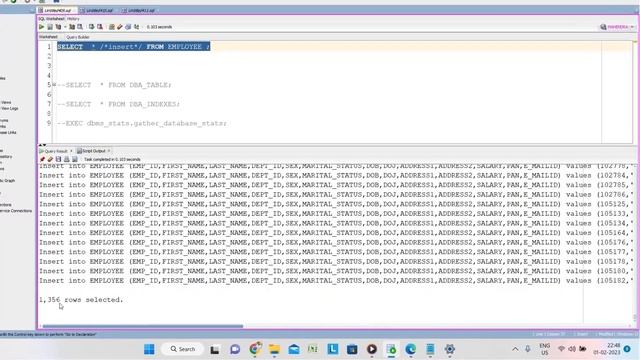This screenshot has width=640, height=360.
Task: Click the eraser icon in the worksheet toolbar
Action: point(120,27)
